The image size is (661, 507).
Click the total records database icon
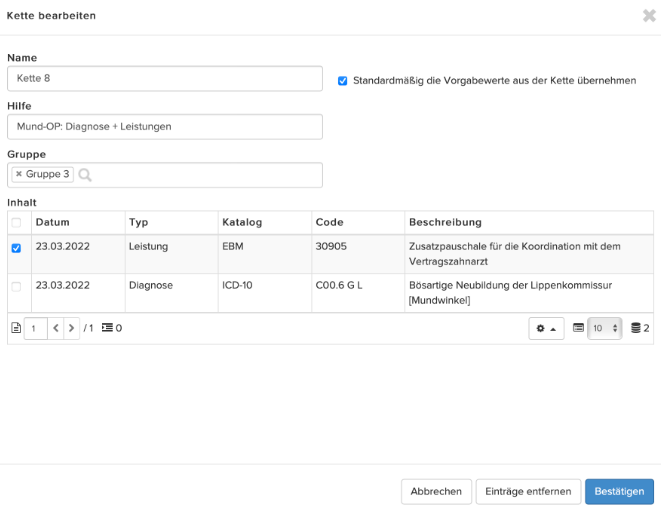636,328
